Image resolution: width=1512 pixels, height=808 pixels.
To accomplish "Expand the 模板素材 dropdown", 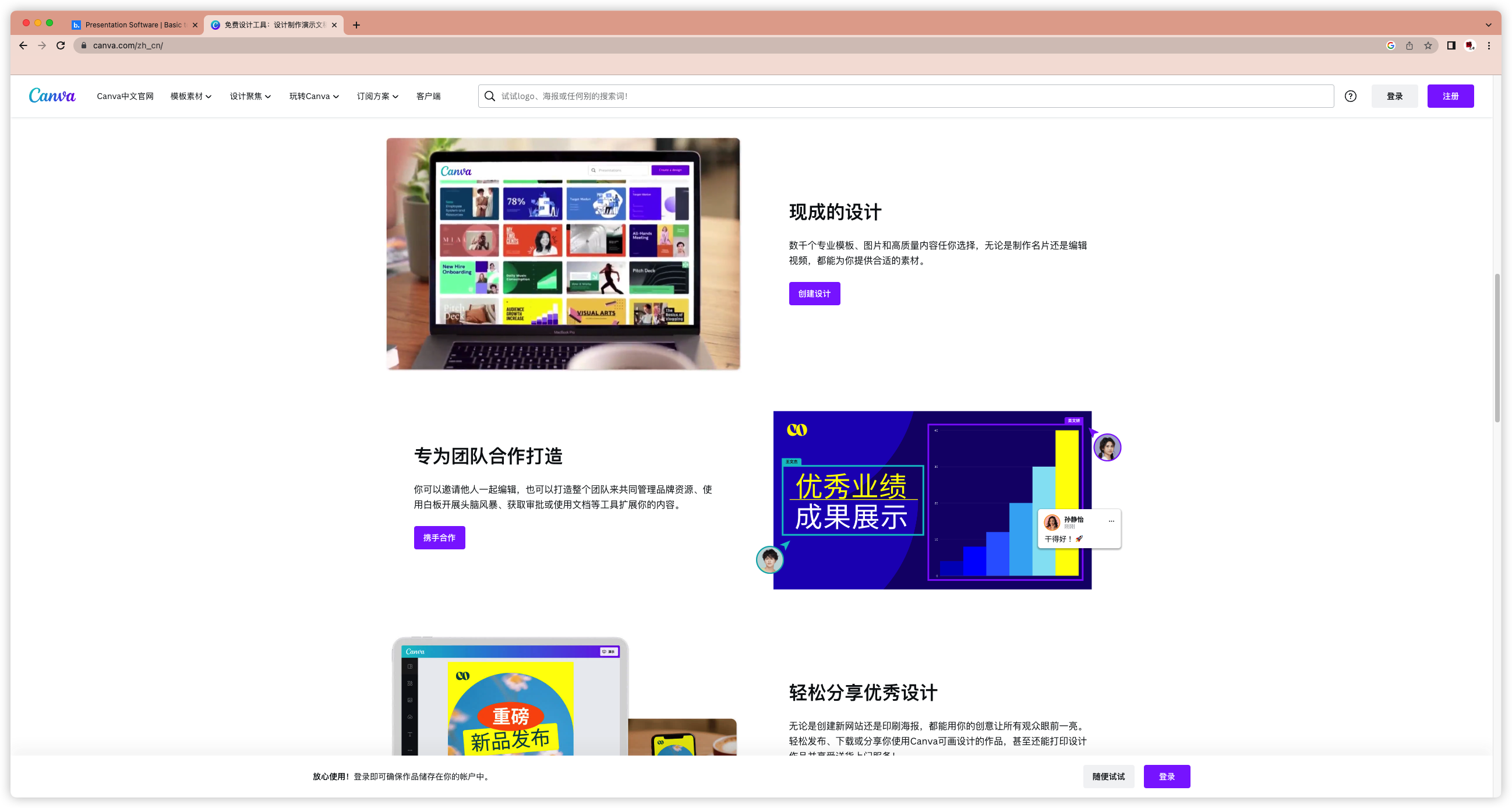I will [x=191, y=96].
